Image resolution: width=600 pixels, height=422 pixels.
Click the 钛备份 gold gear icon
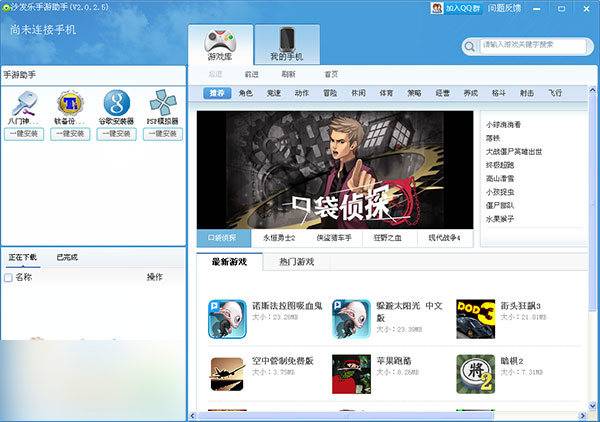70,103
